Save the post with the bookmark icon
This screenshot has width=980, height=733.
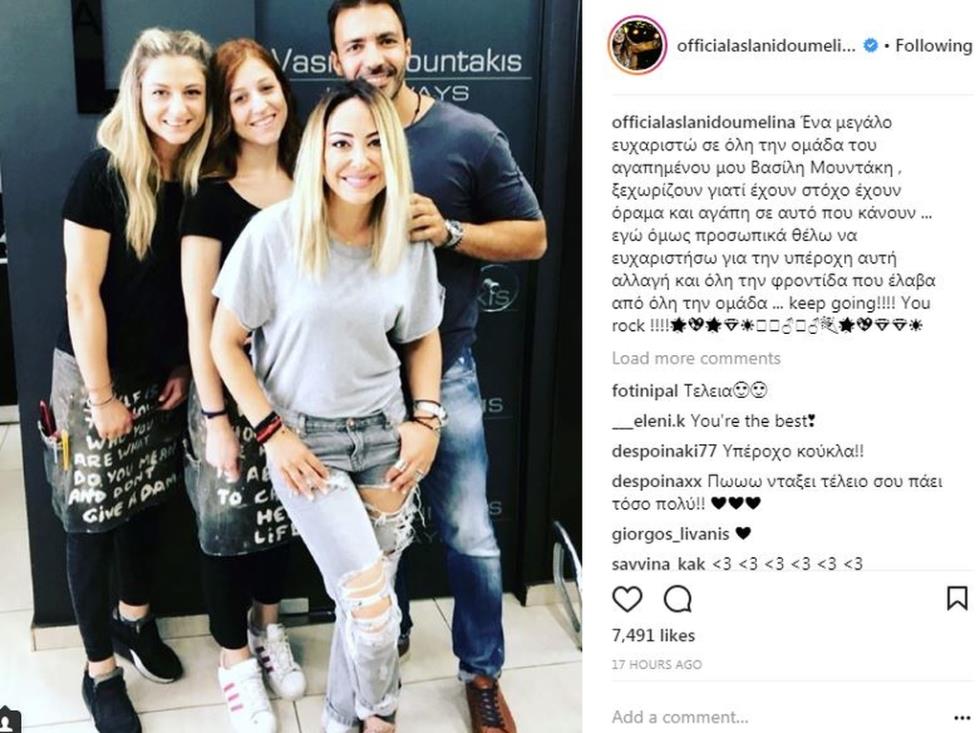tap(957, 598)
